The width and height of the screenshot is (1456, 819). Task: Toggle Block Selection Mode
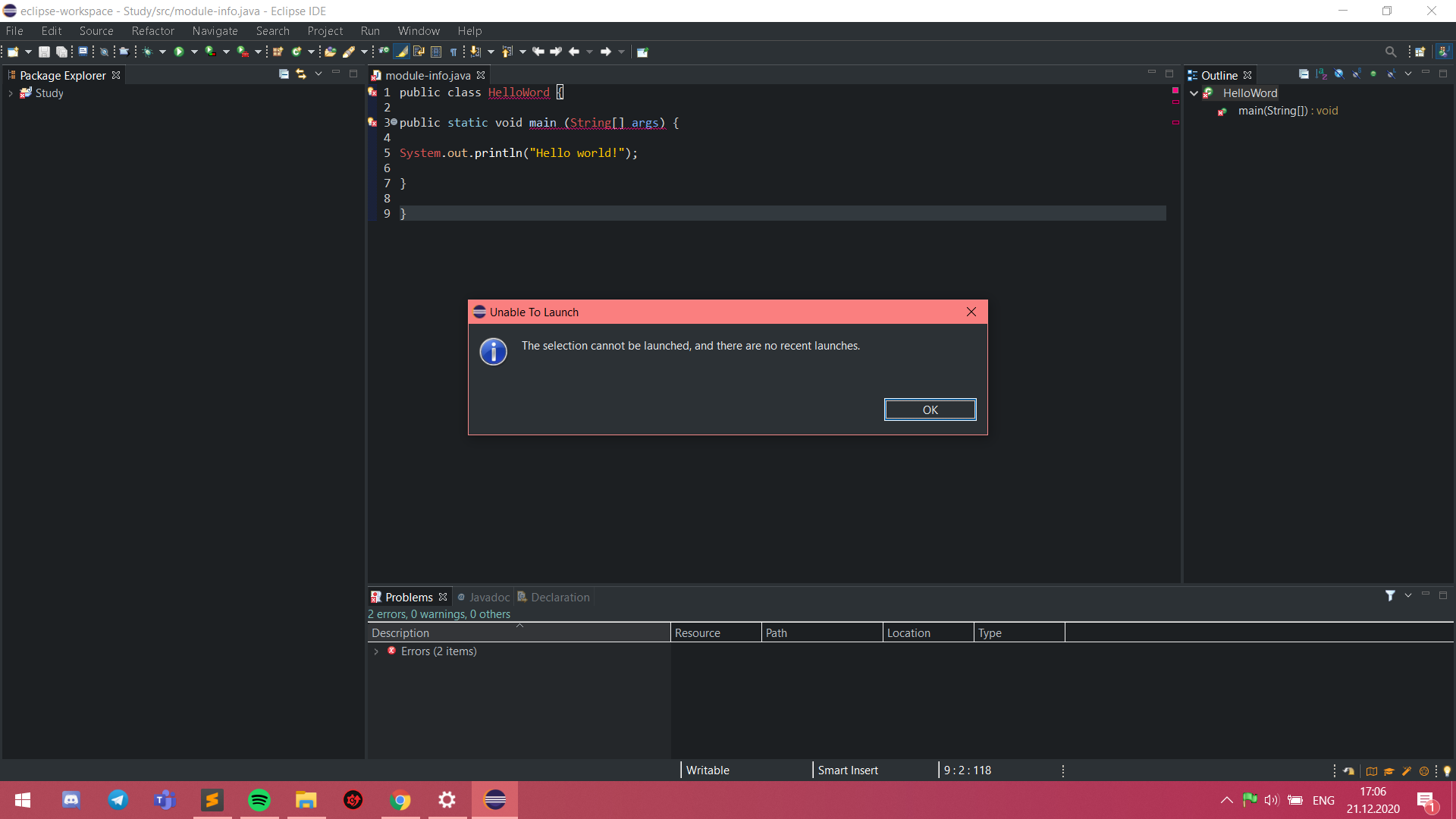pos(436,52)
